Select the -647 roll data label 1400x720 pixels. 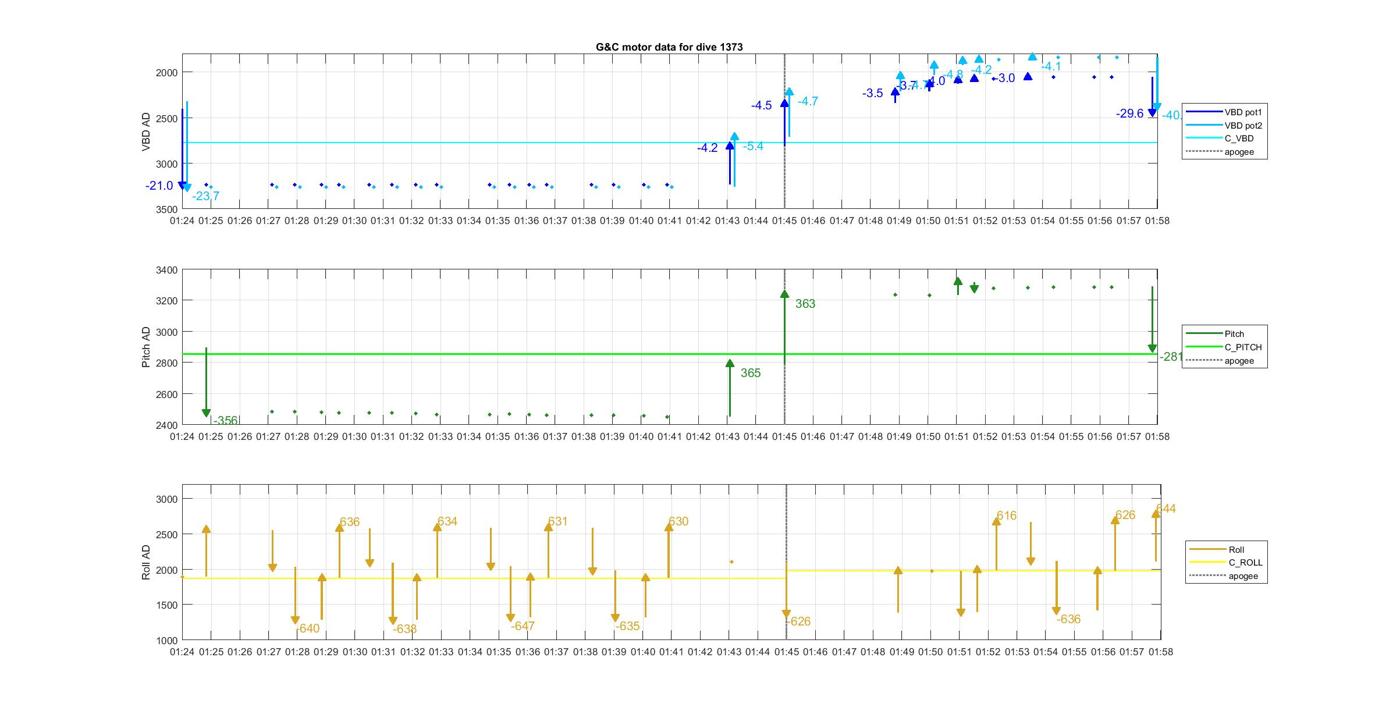(523, 627)
